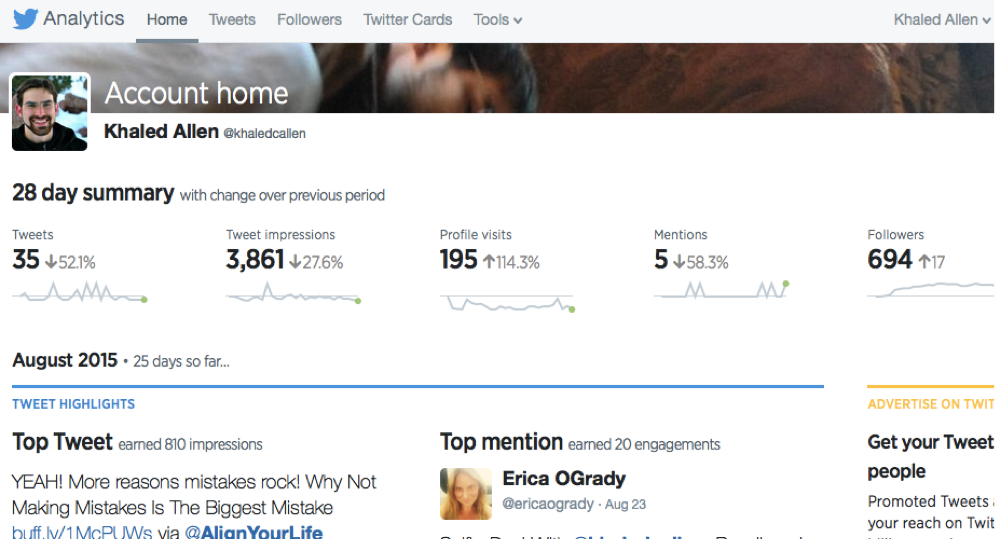Viewport: 995px width, 540px height.
Task: Click the profile visits up arrow 114.3%
Action: point(511,262)
